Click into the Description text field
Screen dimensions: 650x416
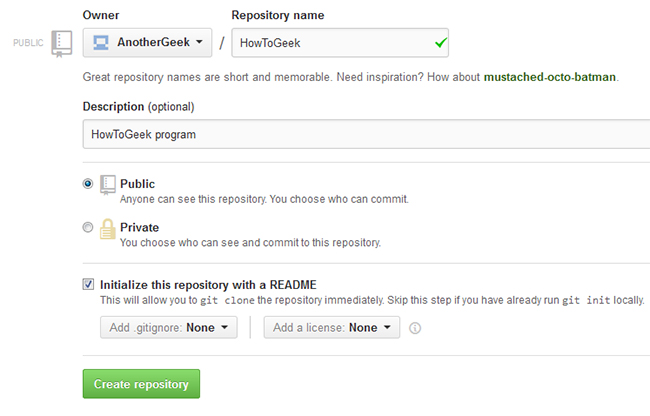[366, 134]
